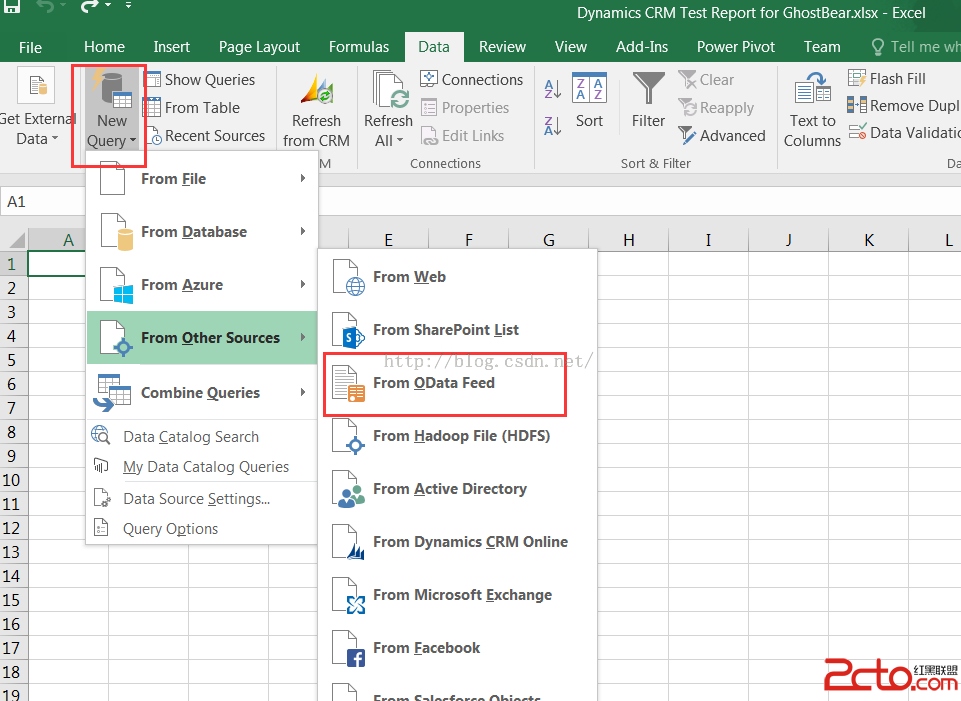Switch to the Power Pivot tab
This screenshot has height=701, width=961.
tap(735, 47)
